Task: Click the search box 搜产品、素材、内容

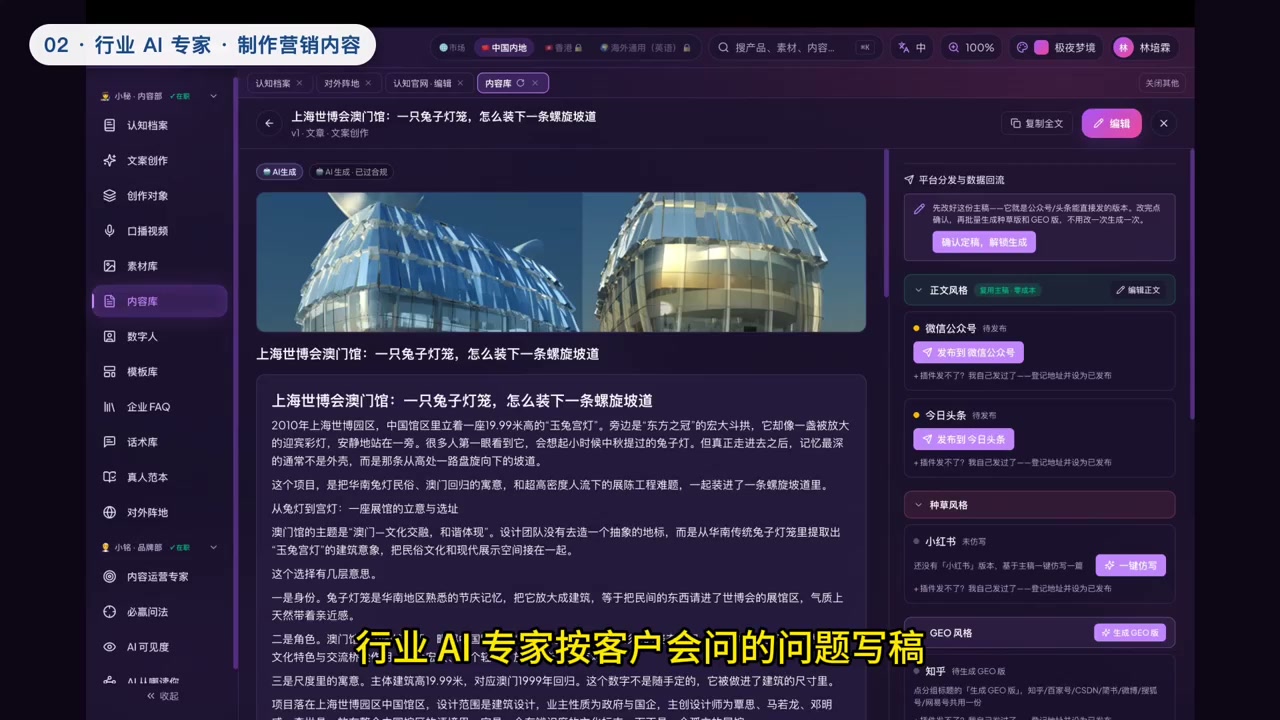Action: point(794,47)
